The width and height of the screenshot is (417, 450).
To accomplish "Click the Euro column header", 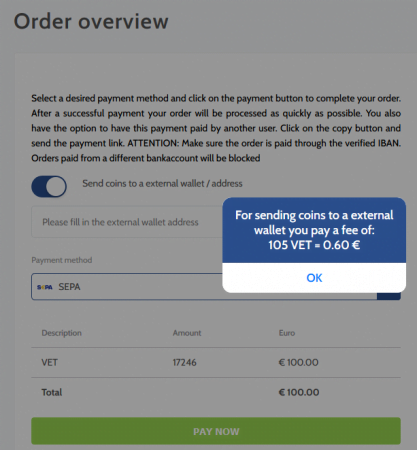I will tap(287, 333).
